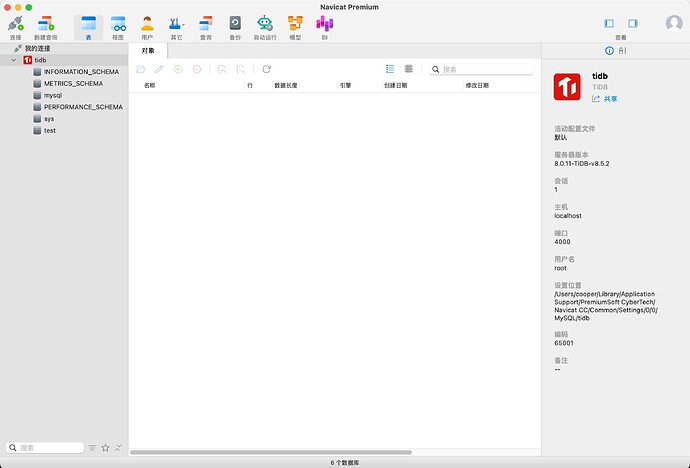Click the Export Wizard icon
Screen dimensions: 690x468
pos(240,69)
